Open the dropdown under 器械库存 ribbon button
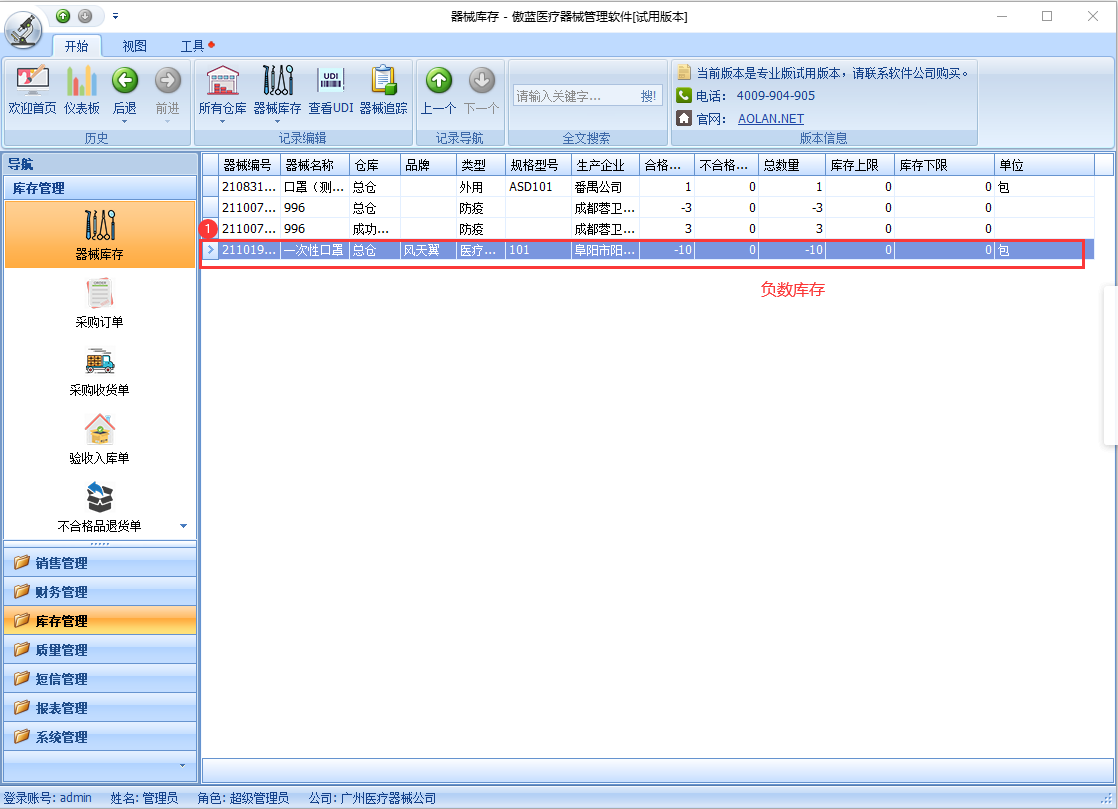The image size is (1118, 809). pyautogui.click(x=277, y=122)
